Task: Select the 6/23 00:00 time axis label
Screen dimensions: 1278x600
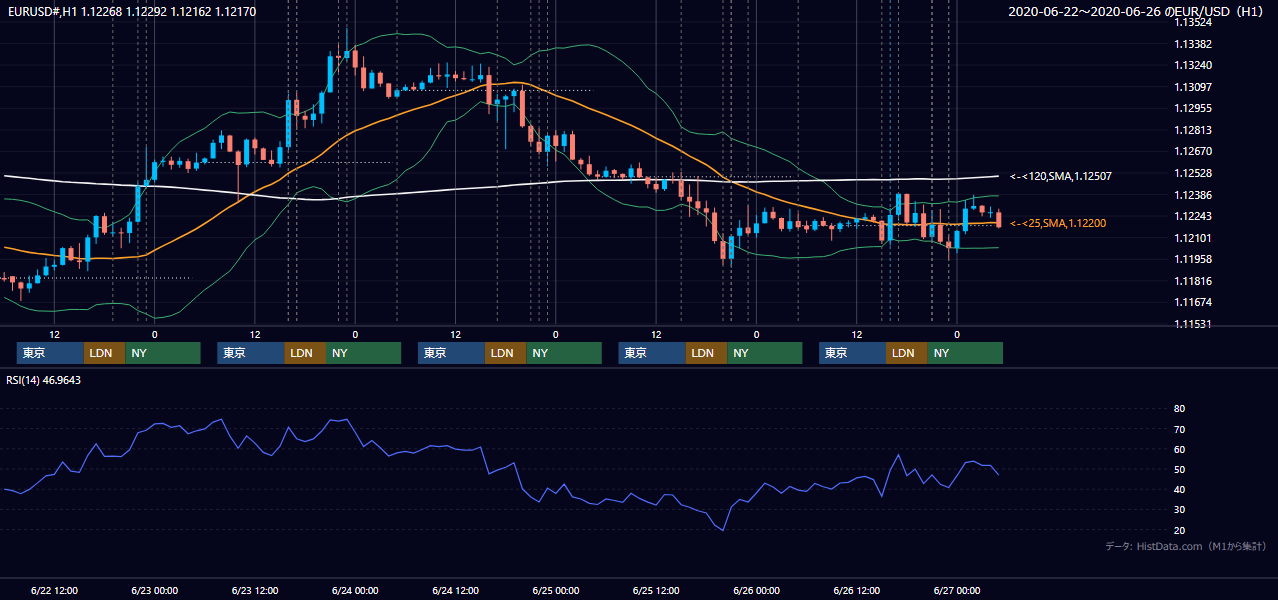Action: coord(154,591)
